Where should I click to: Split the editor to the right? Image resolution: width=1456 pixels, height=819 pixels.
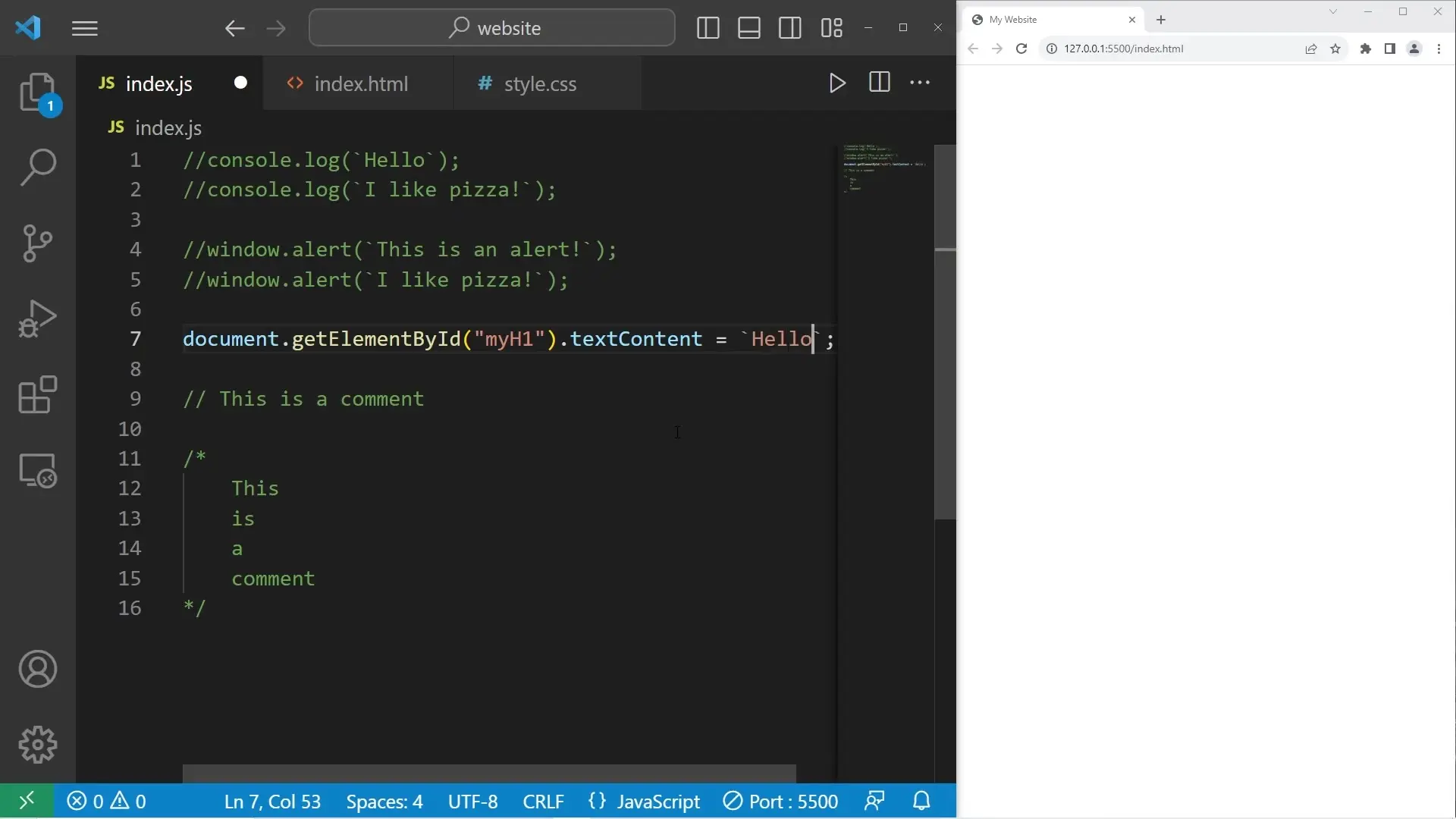coord(879,83)
